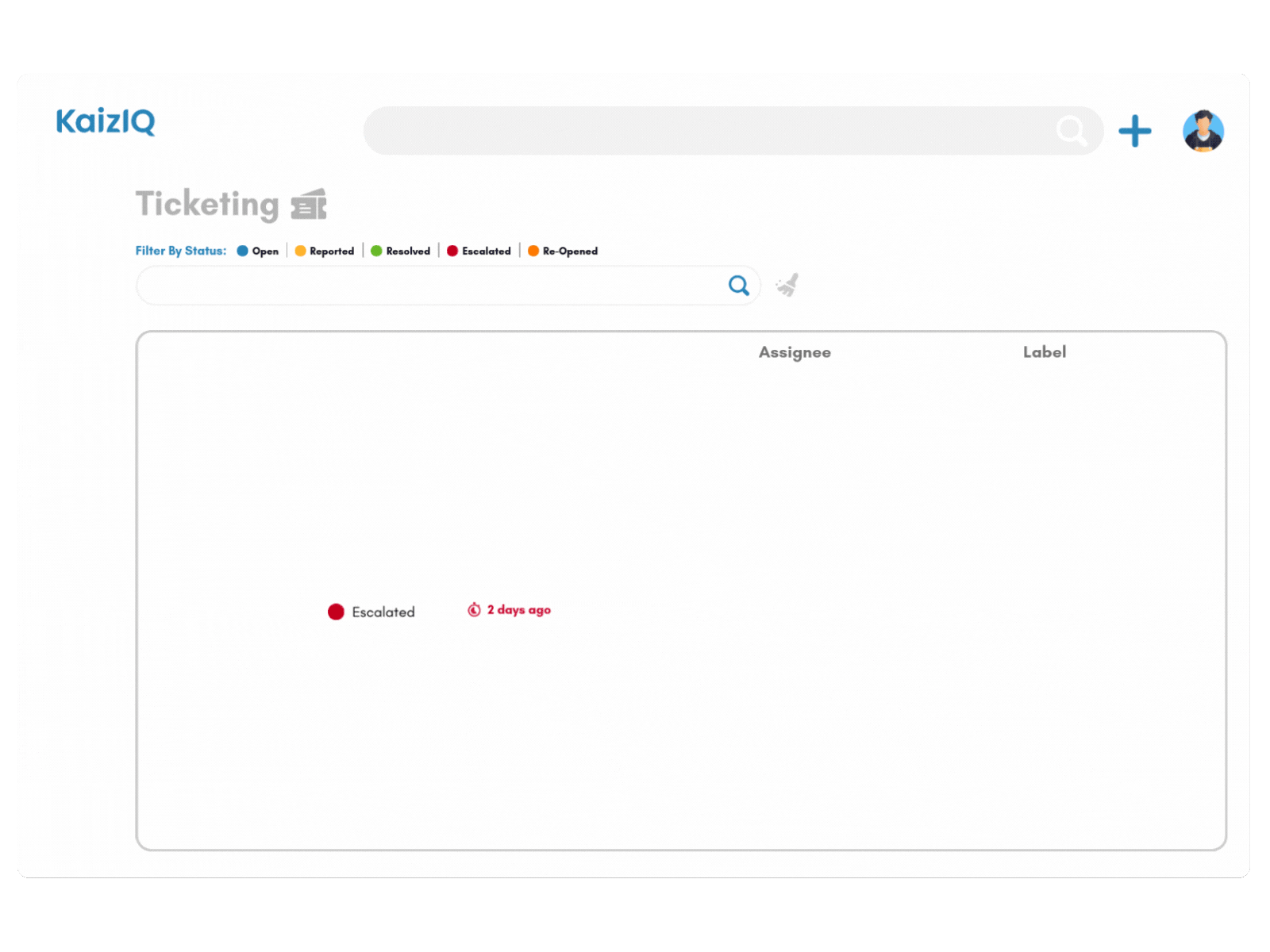The image size is (1270, 952).
Task: Filter tickets by Open status
Action: [x=258, y=251]
